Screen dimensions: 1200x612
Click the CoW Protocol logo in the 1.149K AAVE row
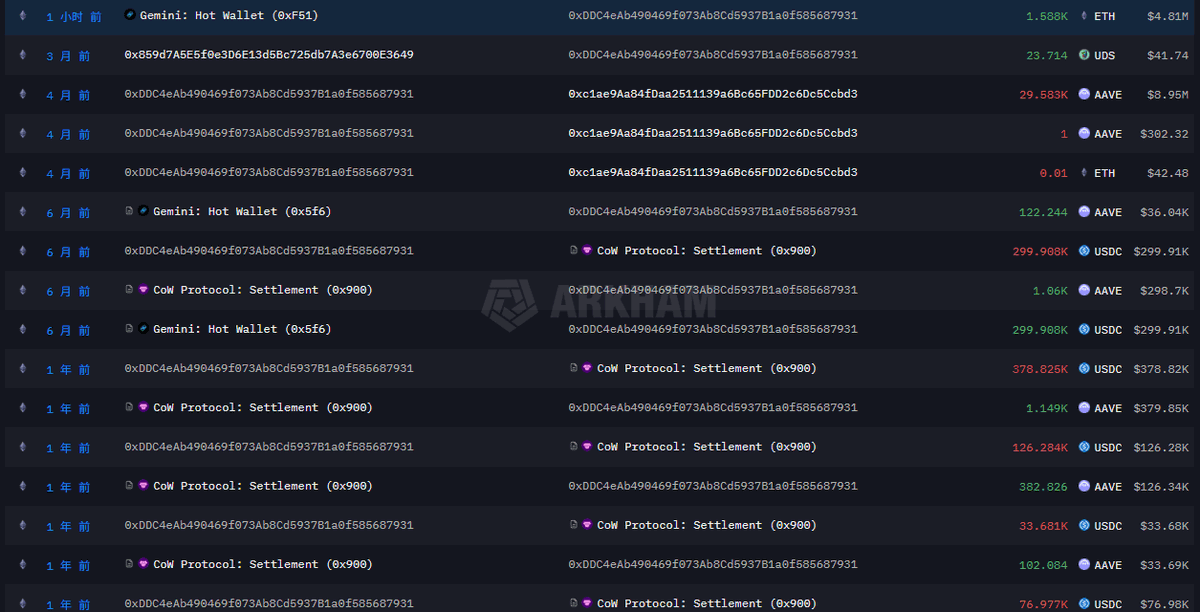[144, 407]
